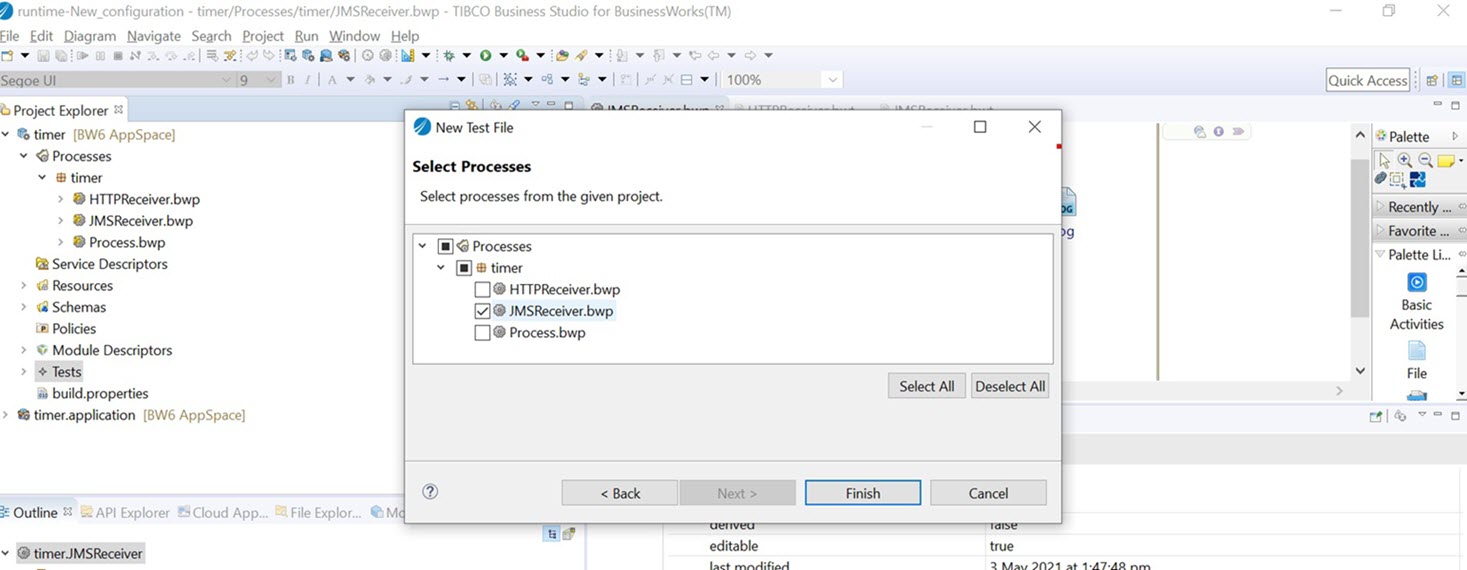This screenshot has width=1467, height=570.
Task: Click the Save toolbar icon
Action: point(43,55)
